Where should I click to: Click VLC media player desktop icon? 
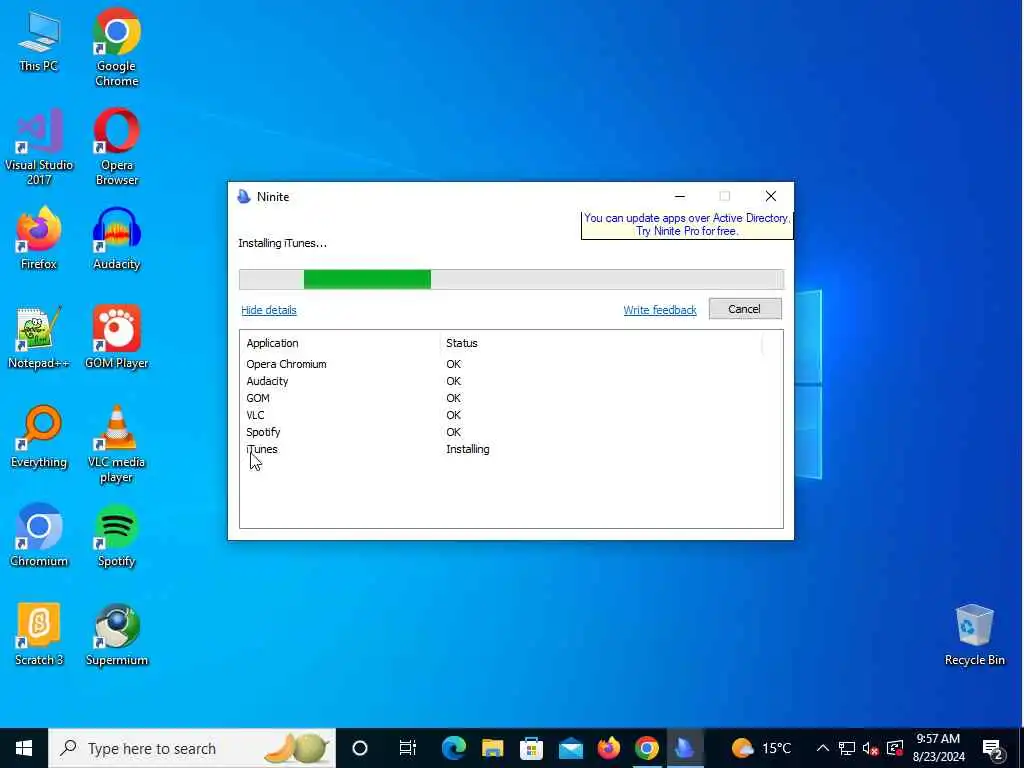pyautogui.click(x=116, y=444)
